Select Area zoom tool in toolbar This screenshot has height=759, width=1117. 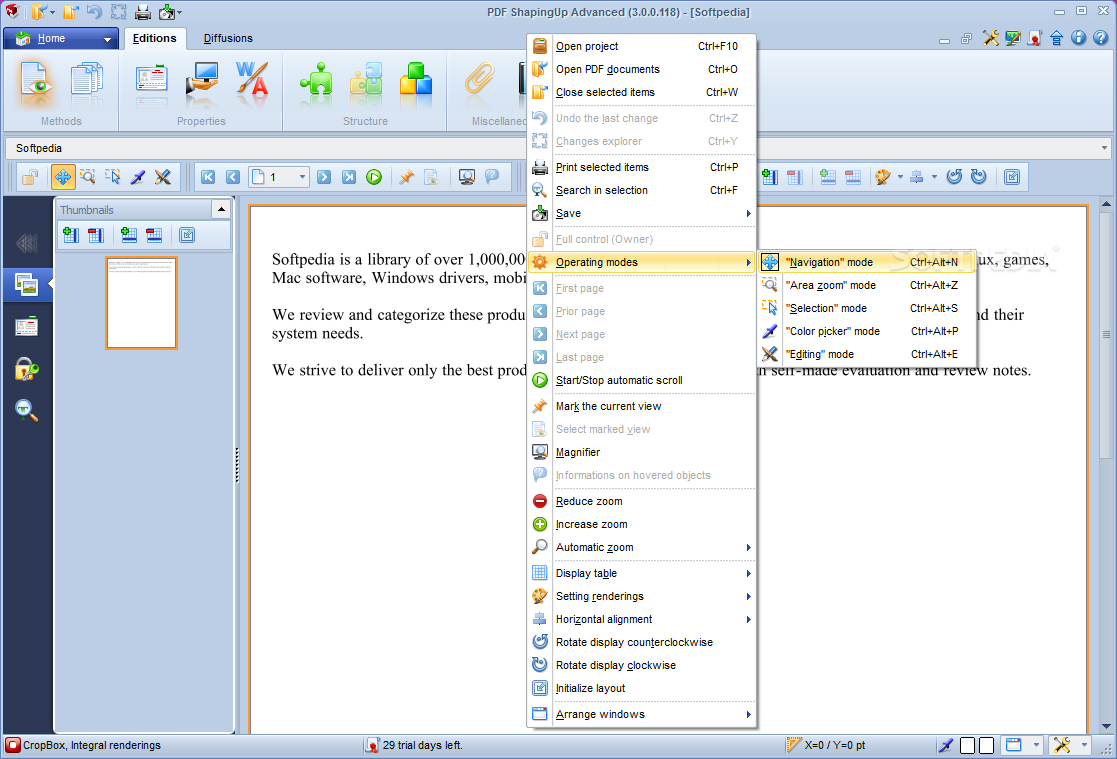88,177
